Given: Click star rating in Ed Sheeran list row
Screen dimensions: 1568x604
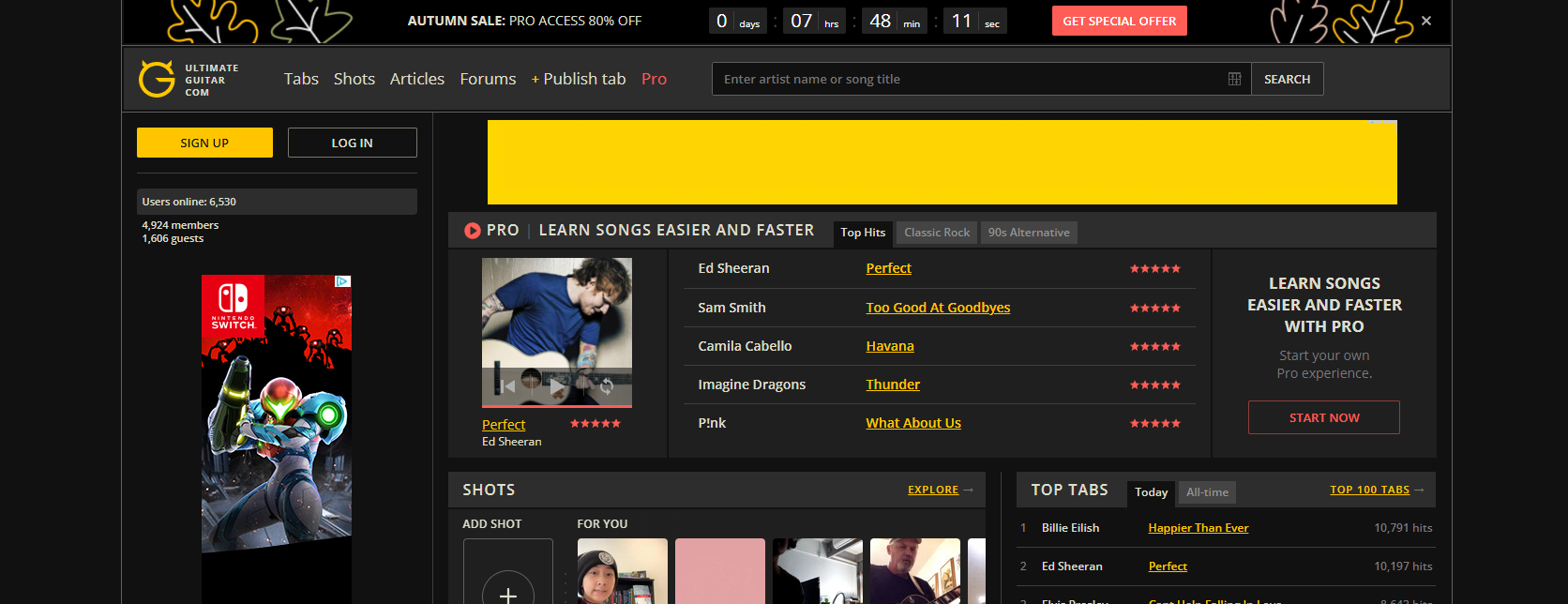Looking at the screenshot, I should (x=1155, y=269).
